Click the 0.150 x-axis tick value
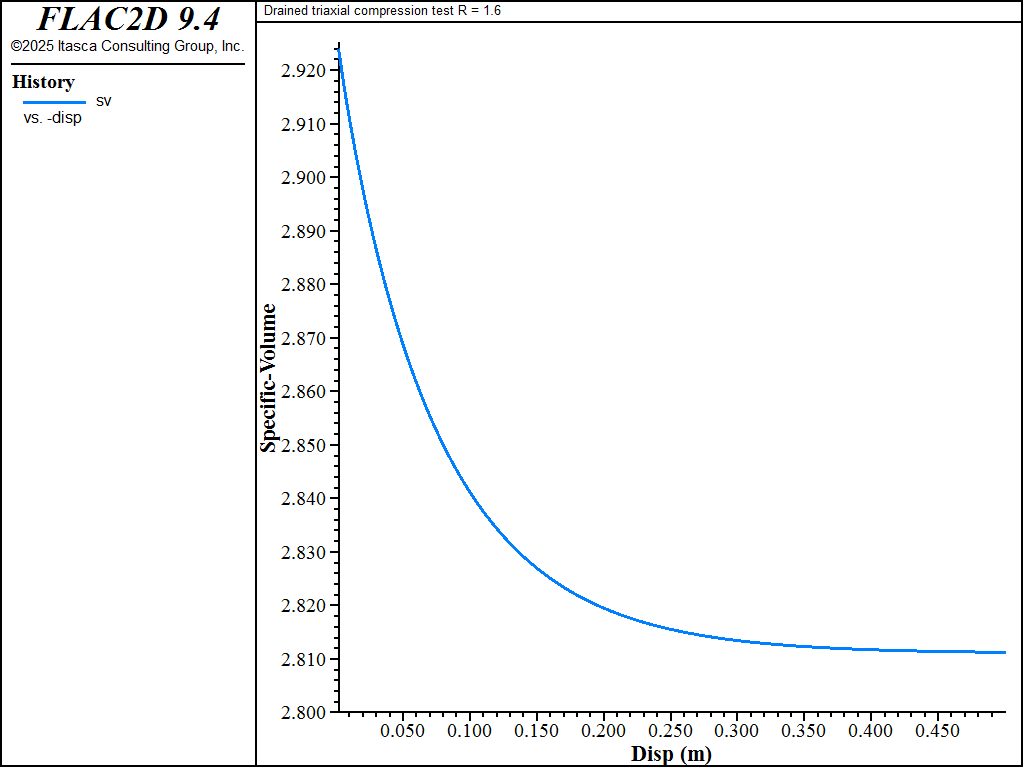Screen dimensions: 1024x768 pos(537,730)
